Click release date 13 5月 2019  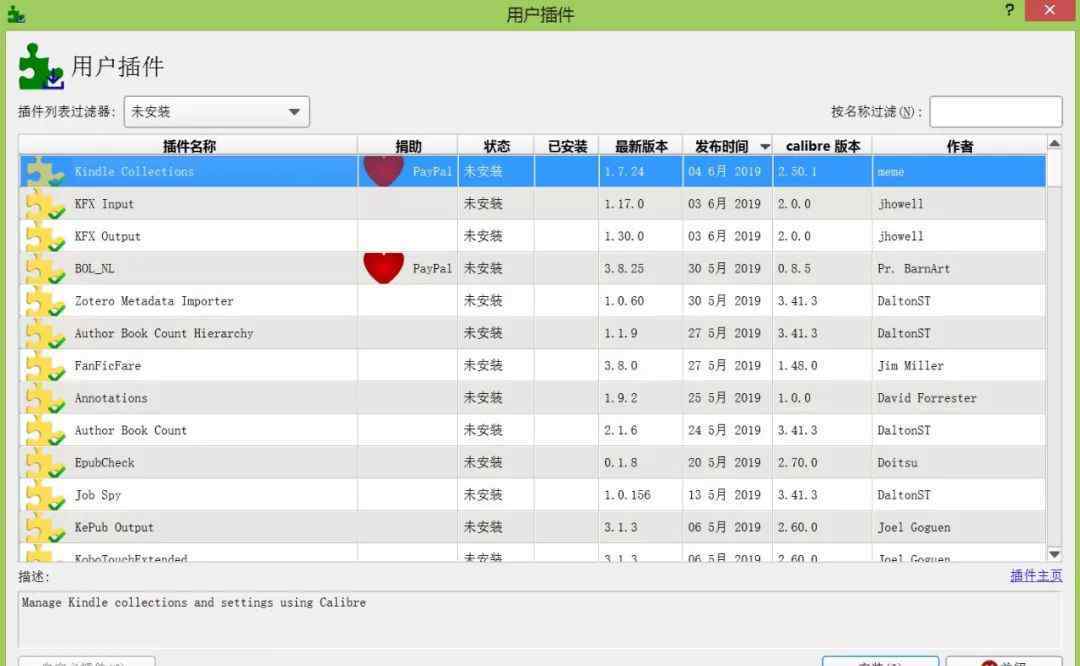tap(725, 495)
